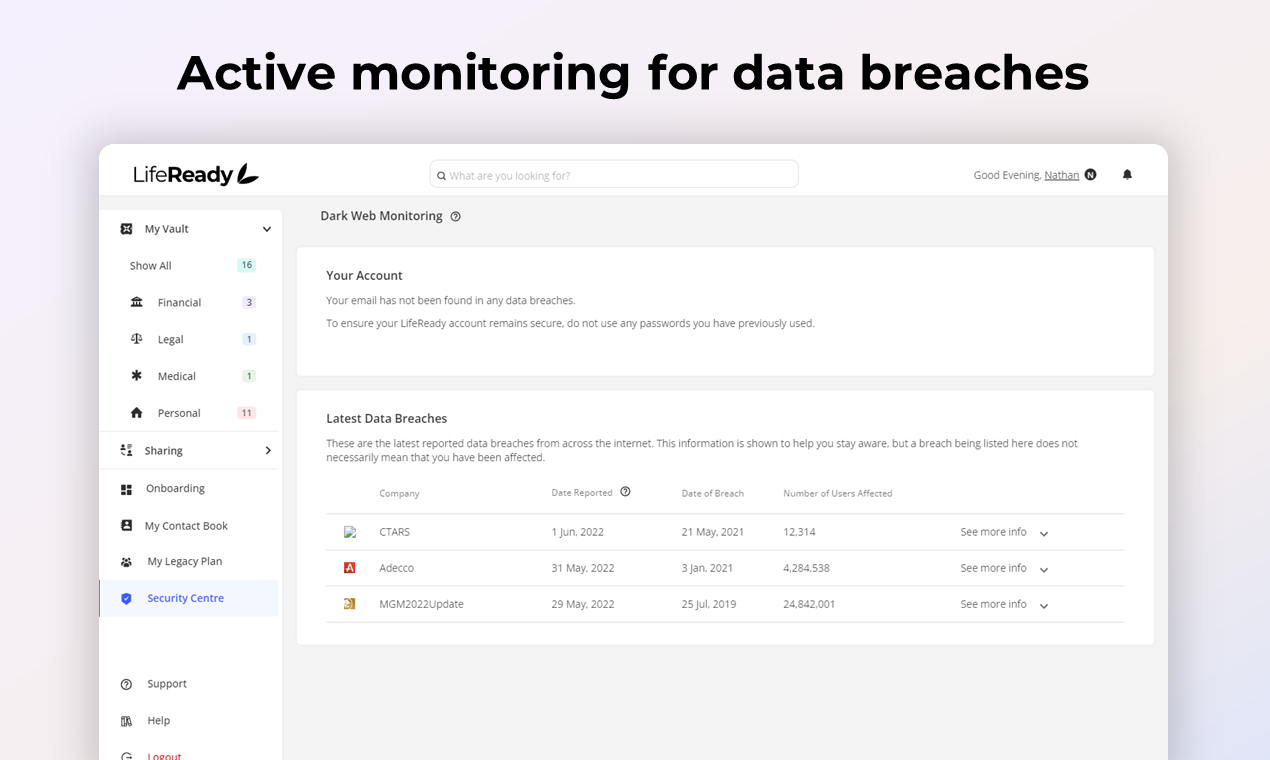Open the Financial category
Image resolution: width=1270 pixels, height=760 pixels.
point(179,303)
